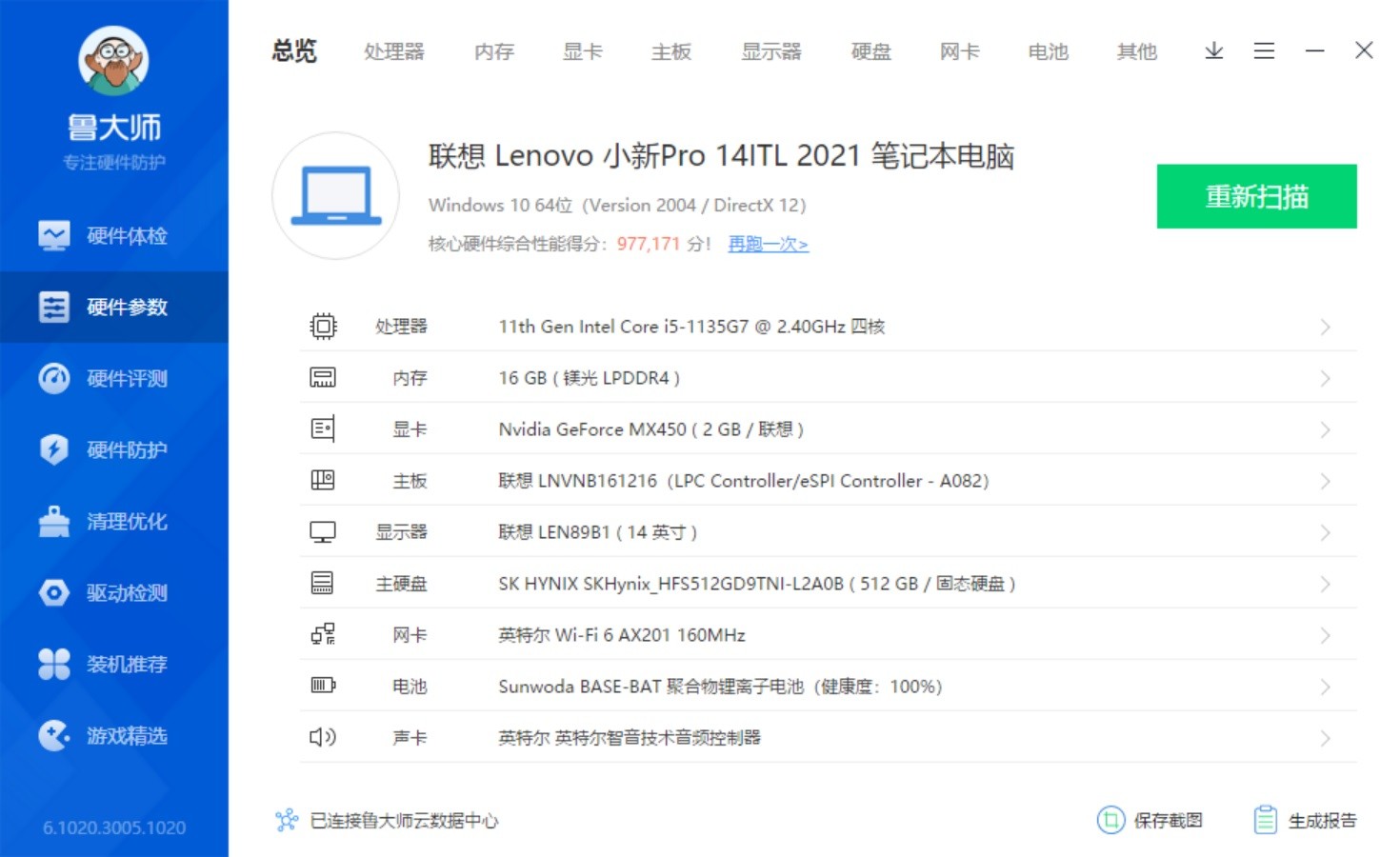
Task: Click the 显示器 monitor icon in list
Action: 323,532
